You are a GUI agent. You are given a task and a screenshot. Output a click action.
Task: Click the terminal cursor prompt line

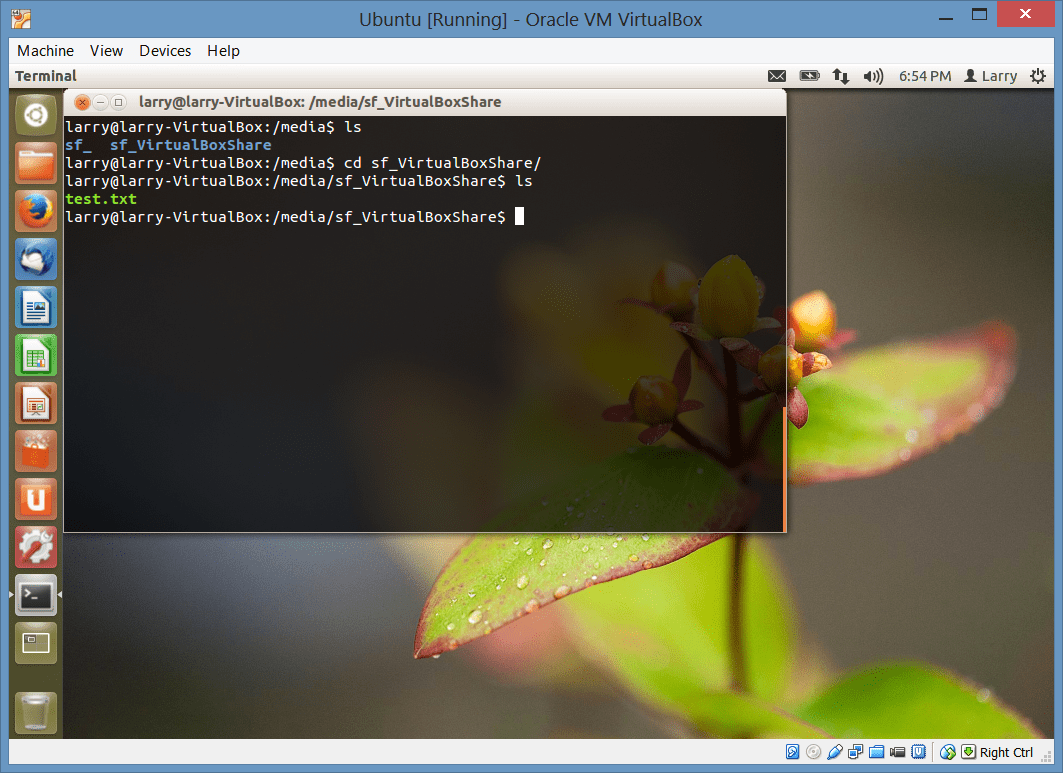tap(295, 217)
